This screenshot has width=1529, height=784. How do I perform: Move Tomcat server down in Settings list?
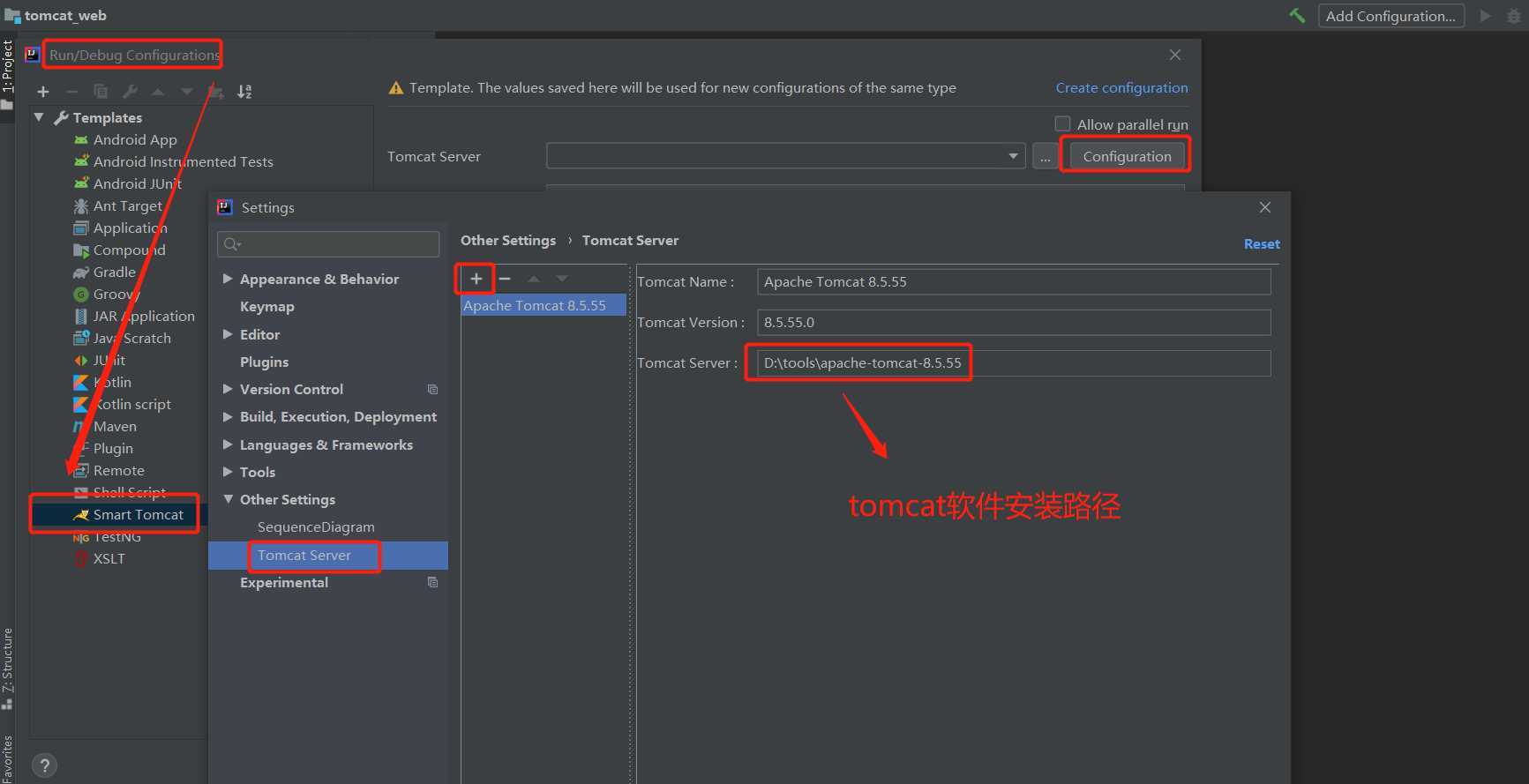[562, 279]
